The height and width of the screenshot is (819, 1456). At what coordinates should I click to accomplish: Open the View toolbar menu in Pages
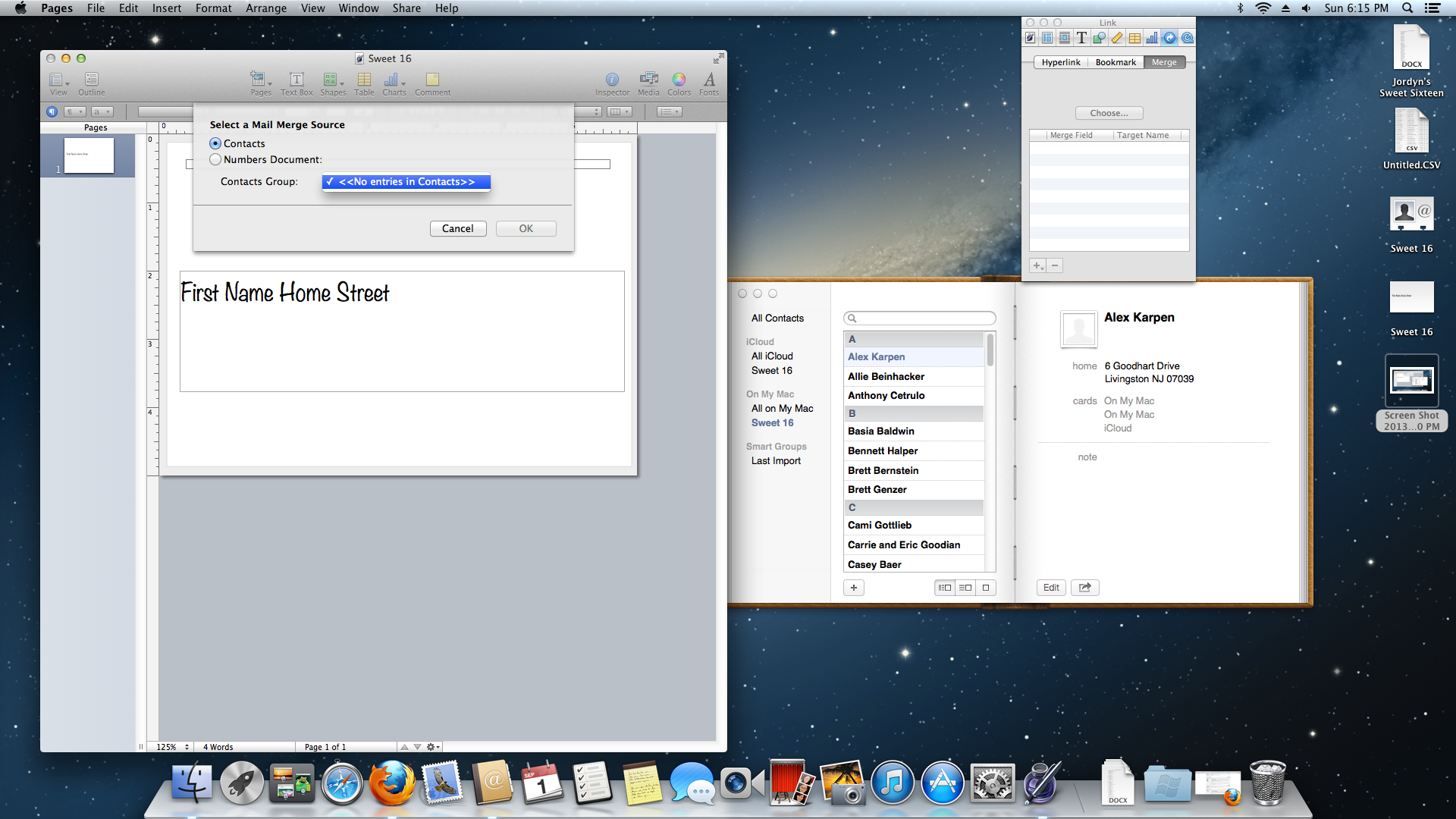[58, 83]
